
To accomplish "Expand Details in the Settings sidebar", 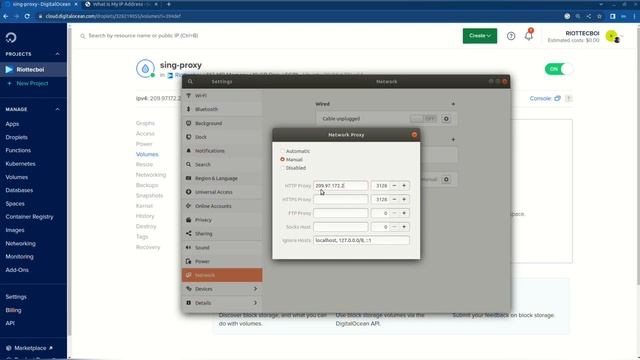I will pos(222,303).
